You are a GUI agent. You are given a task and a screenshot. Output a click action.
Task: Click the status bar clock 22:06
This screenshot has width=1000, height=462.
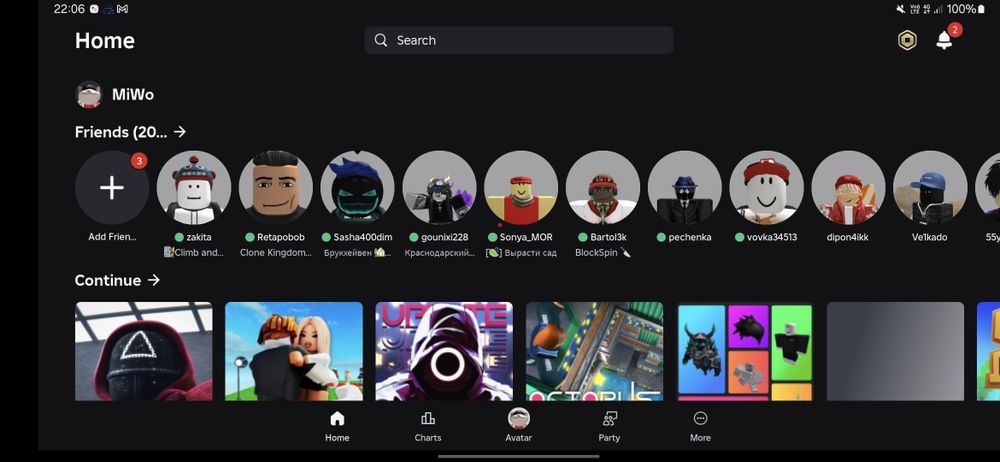point(69,9)
